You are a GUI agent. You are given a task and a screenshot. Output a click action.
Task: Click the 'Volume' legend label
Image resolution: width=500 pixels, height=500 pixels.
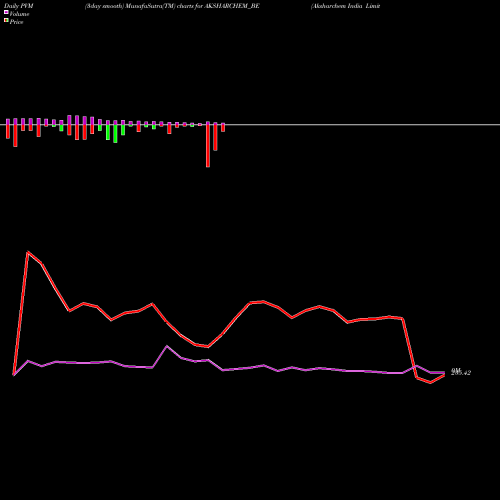pyautogui.click(x=19, y=14)
